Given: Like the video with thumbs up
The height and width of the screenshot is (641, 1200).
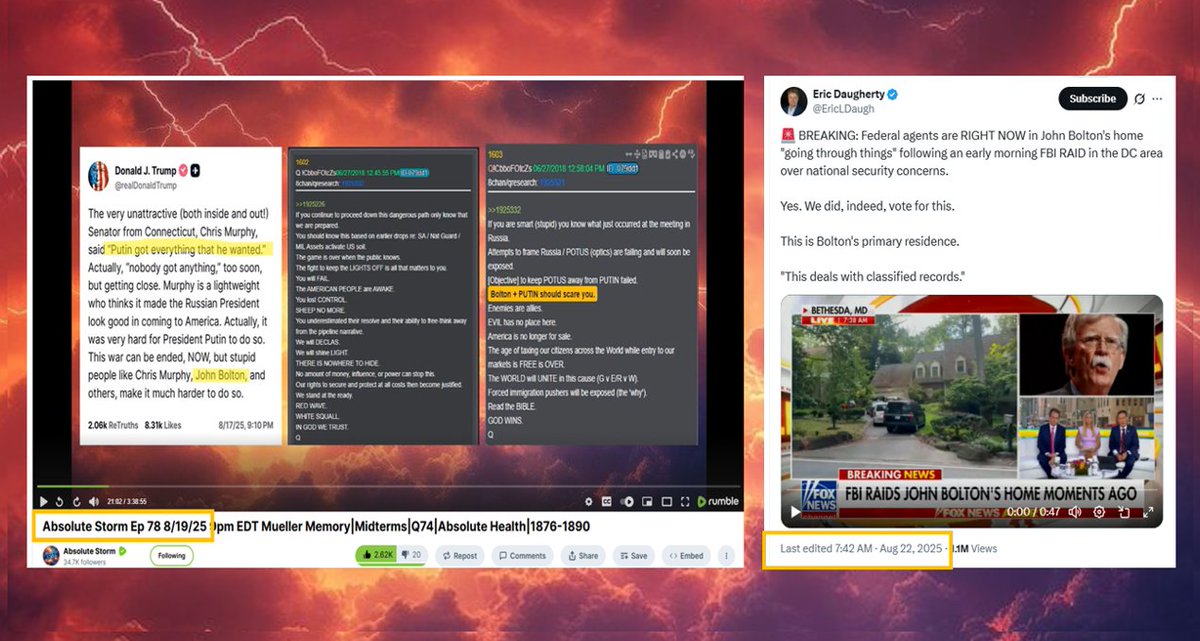Looking at the screenshot, I should click(x=377, y=555).
